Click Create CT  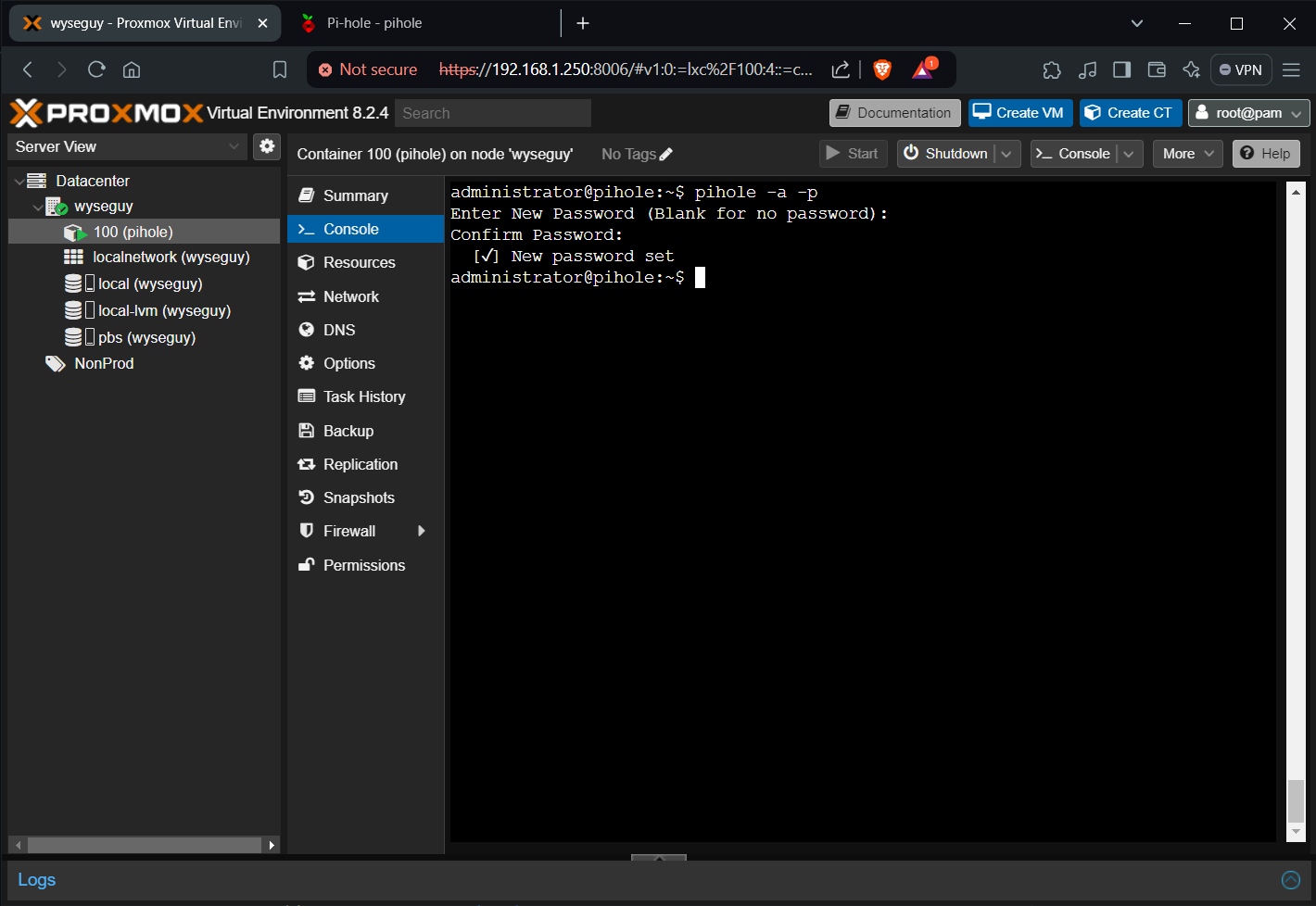[x=1131, y=113]
